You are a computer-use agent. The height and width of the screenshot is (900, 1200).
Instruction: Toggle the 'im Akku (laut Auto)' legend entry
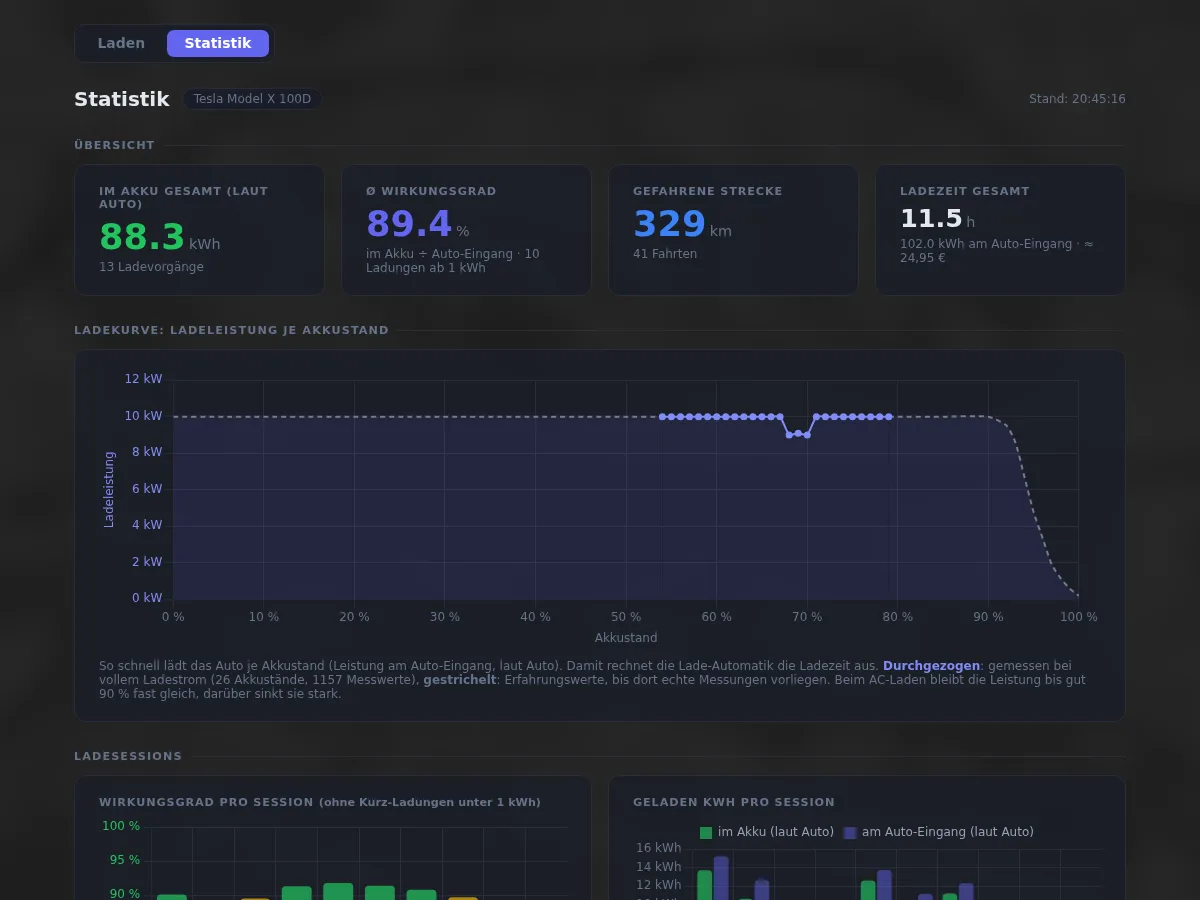click(767, 832)
